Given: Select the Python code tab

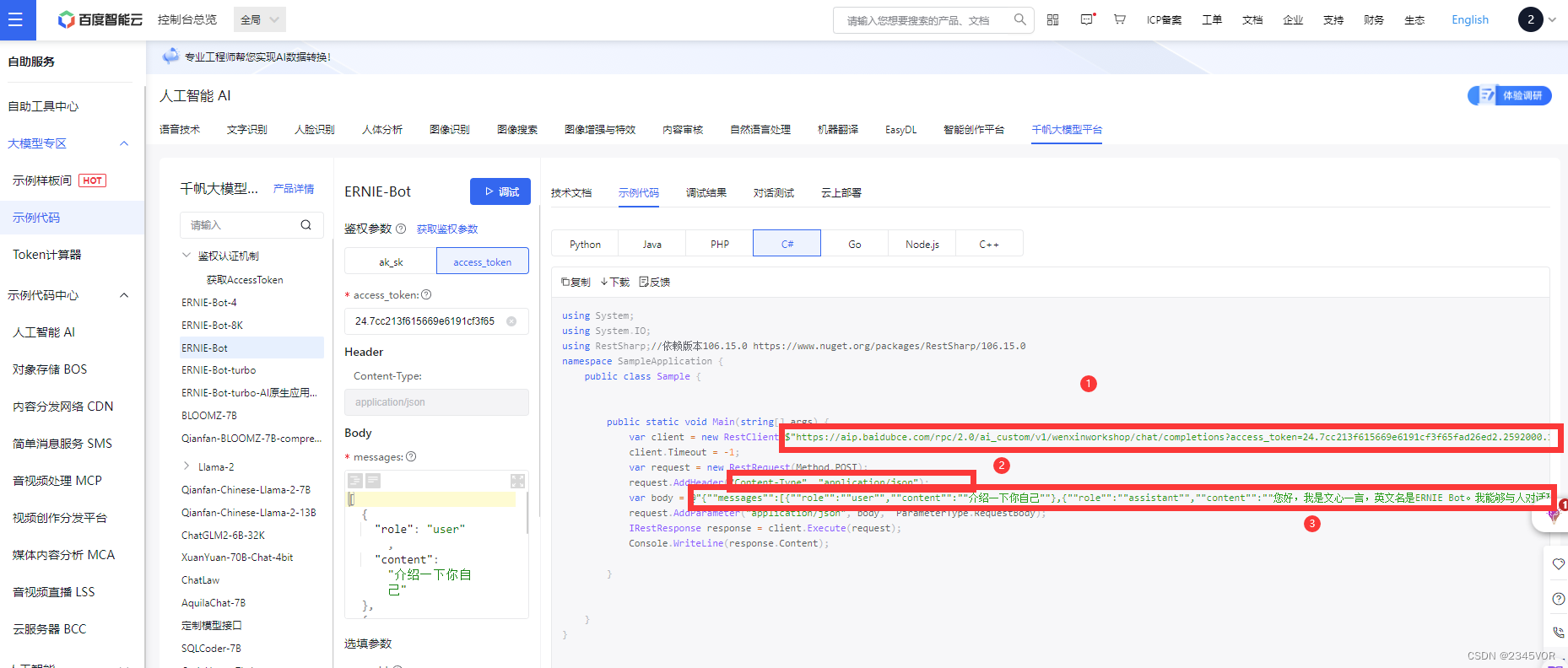Looking at the screenshot, I should [585, 244].
